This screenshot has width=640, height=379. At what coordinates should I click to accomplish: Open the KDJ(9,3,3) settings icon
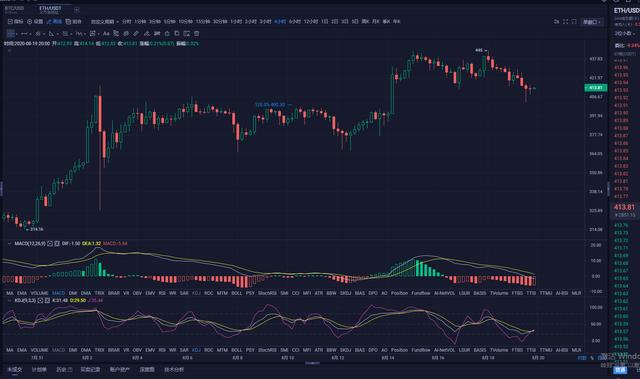[40, 300]
